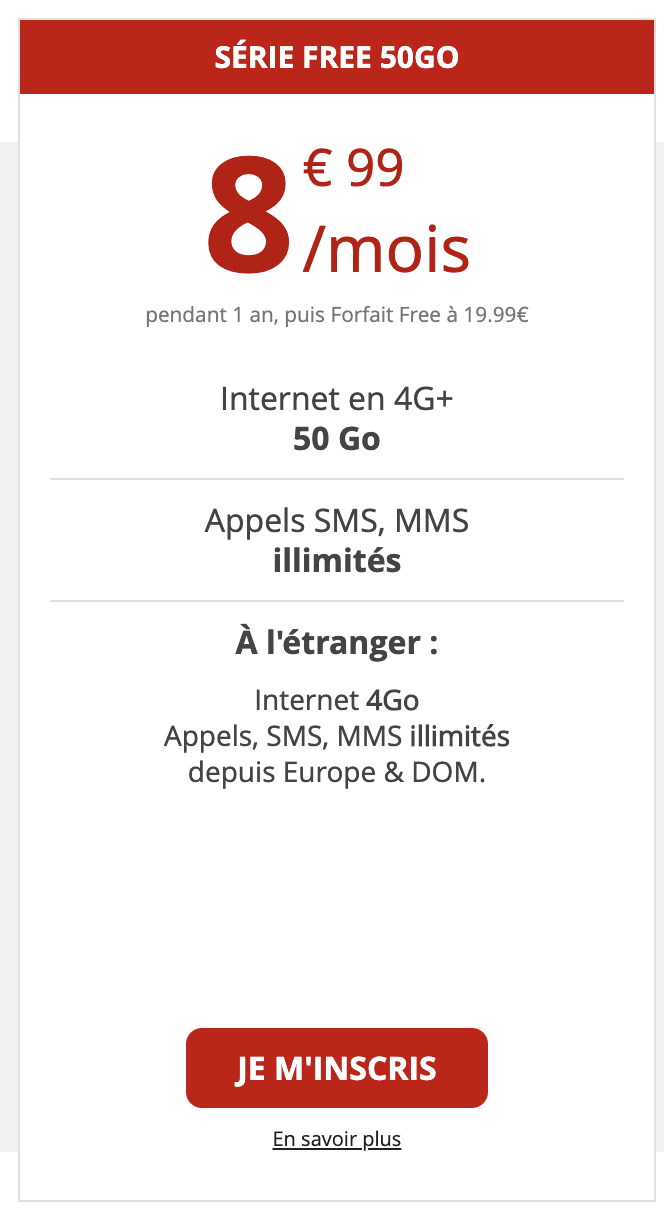The image size is (664, 1224).
Task: Click the 'Appels SMS, MMS' line
Action: click(336, 521)
